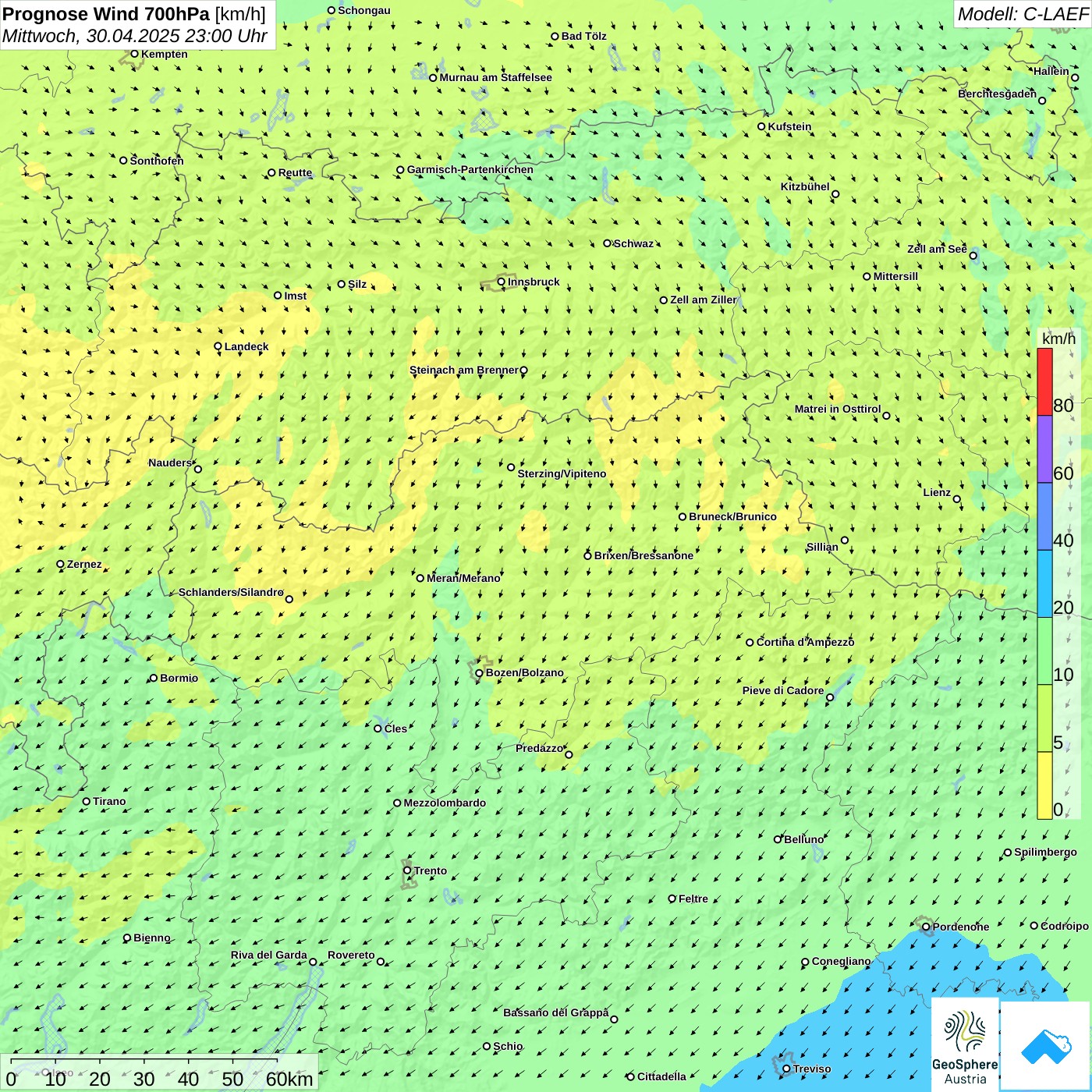Click the 'Prognose Wind 700hPa' title
Screen dimensions: 1092x1092
point(106,13)
